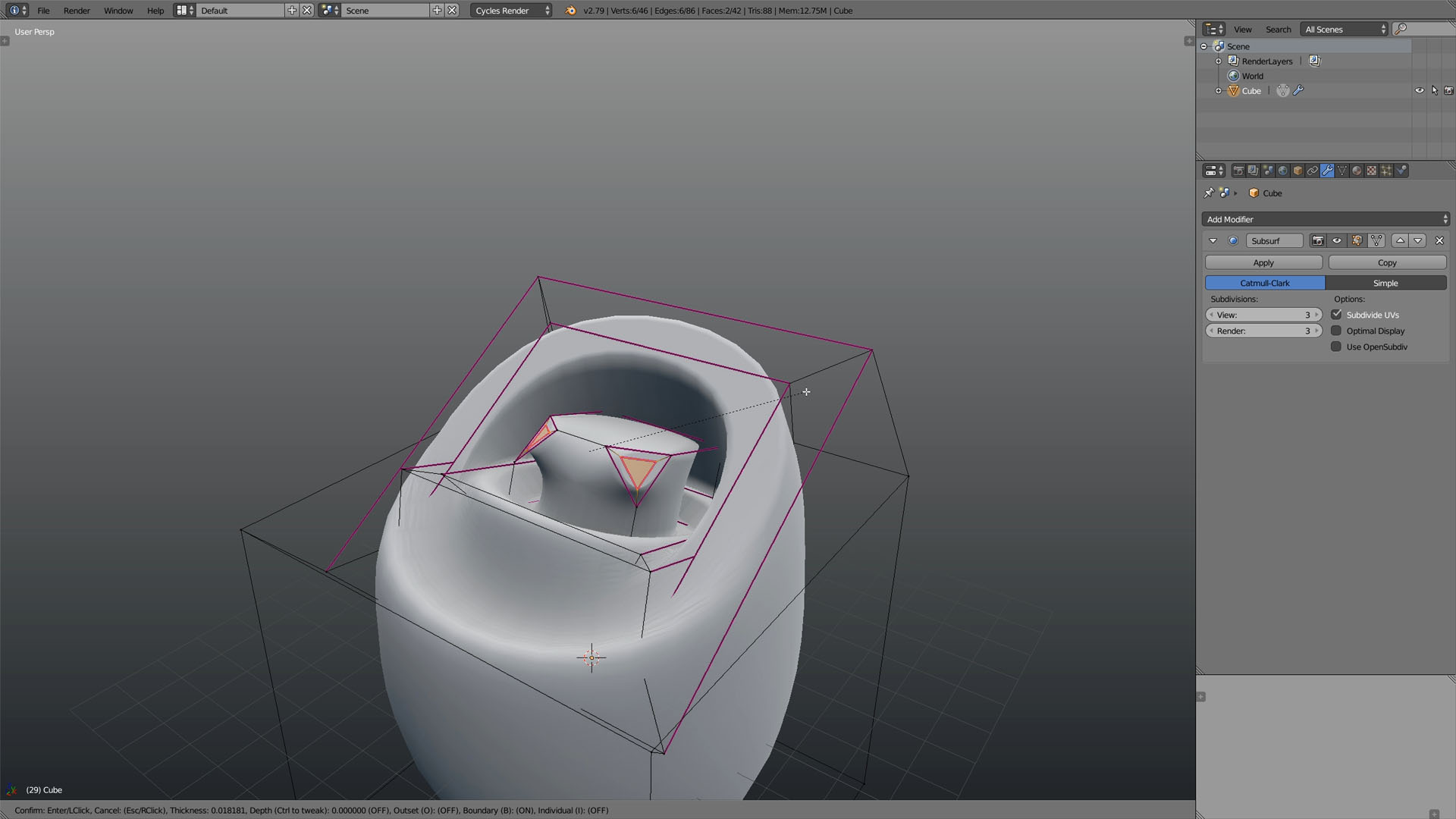Image resolution: width=1456 pixels, height=819 pixels.
Task: Open the Material properties sphere tab
Action: coord(1357,171)
